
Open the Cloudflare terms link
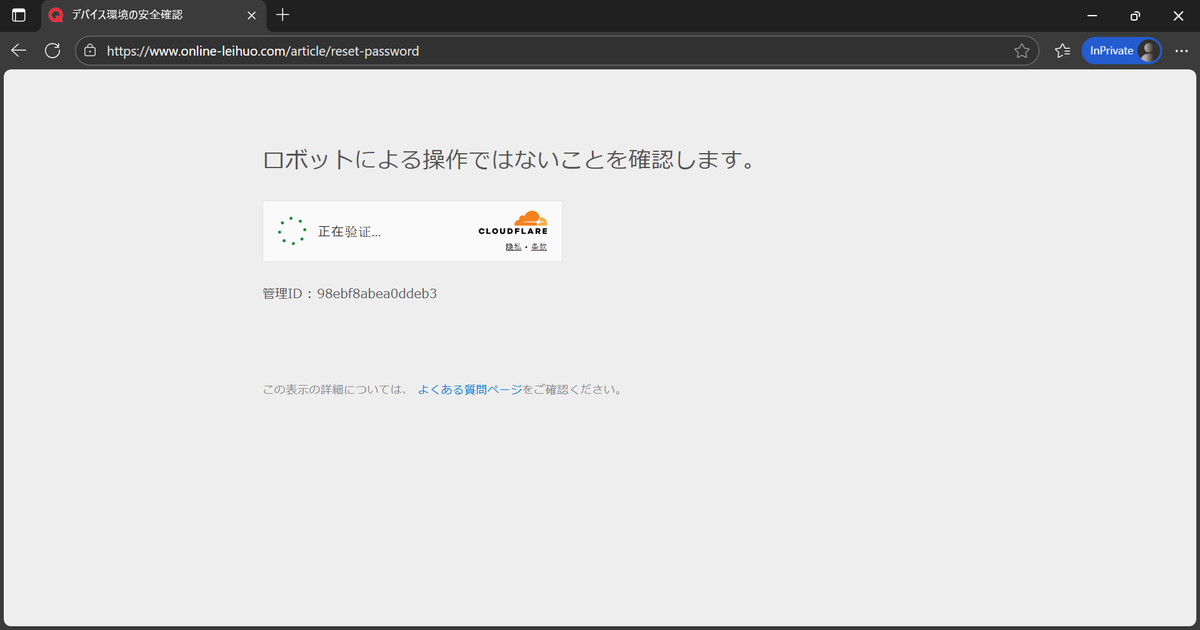539,247
